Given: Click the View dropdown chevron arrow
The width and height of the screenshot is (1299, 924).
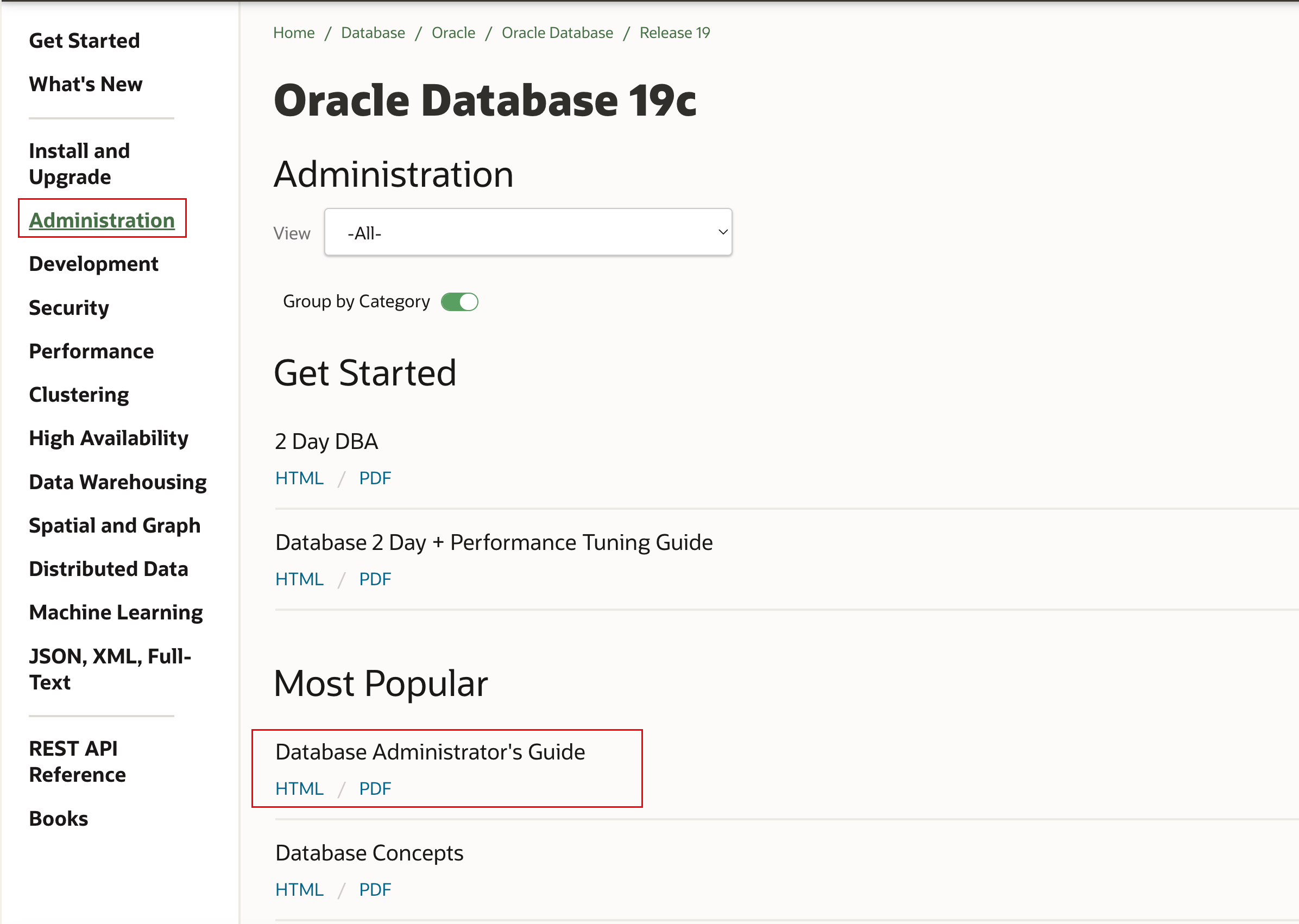Looking at the screenshot, I should tap(723, 232).
